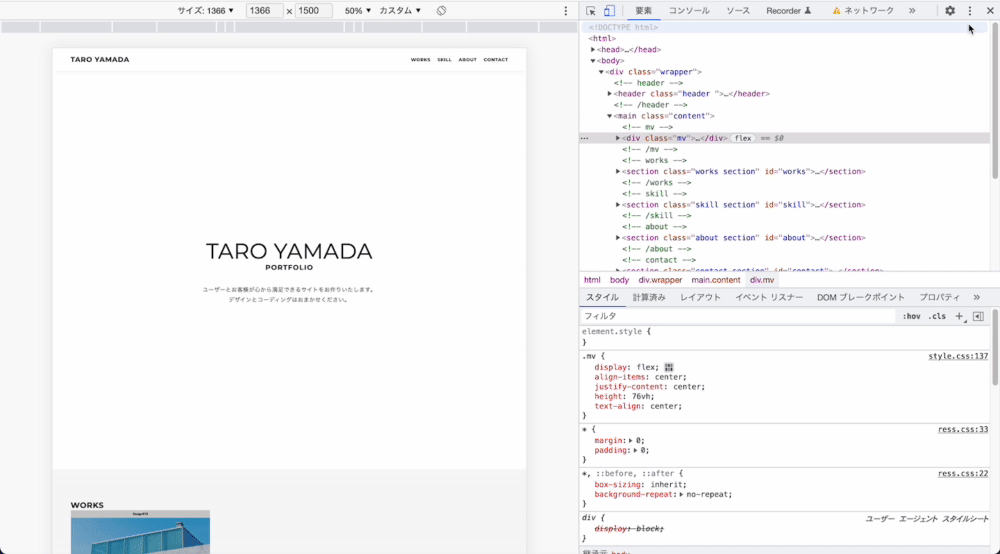1000x554 pixels.
Task: Click the height: 76vh value
Action: pyautogui.click(x=643, y=397)
